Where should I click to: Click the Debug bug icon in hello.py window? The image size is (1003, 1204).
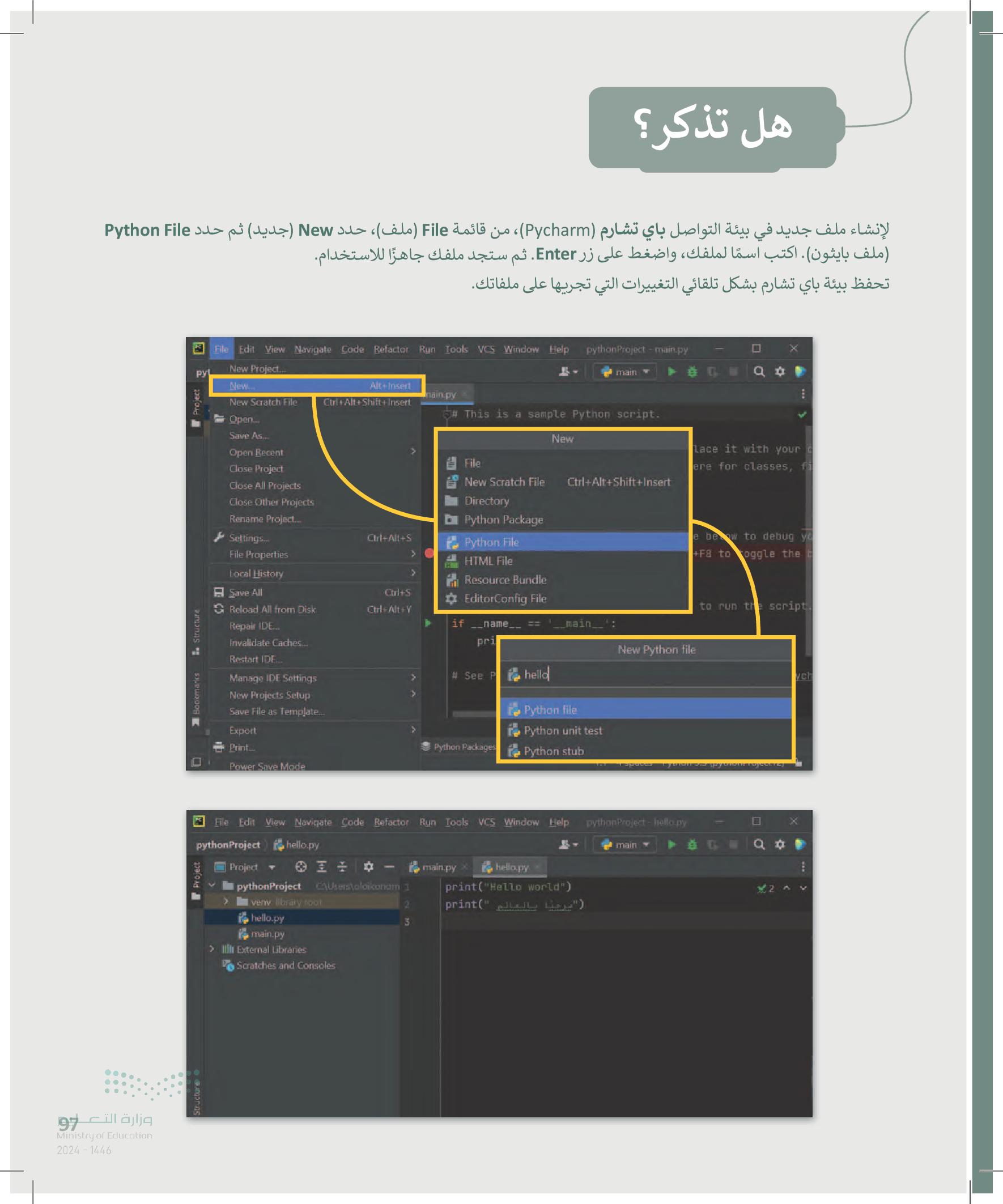tap(692, 844)
